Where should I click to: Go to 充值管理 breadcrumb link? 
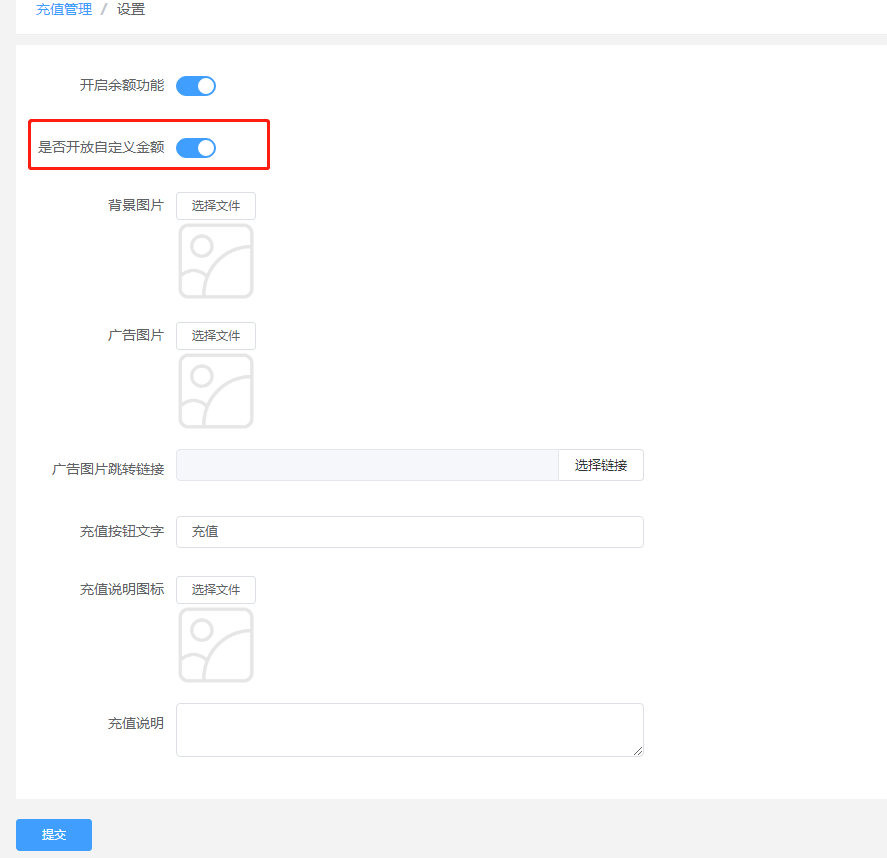coord(64,10)
